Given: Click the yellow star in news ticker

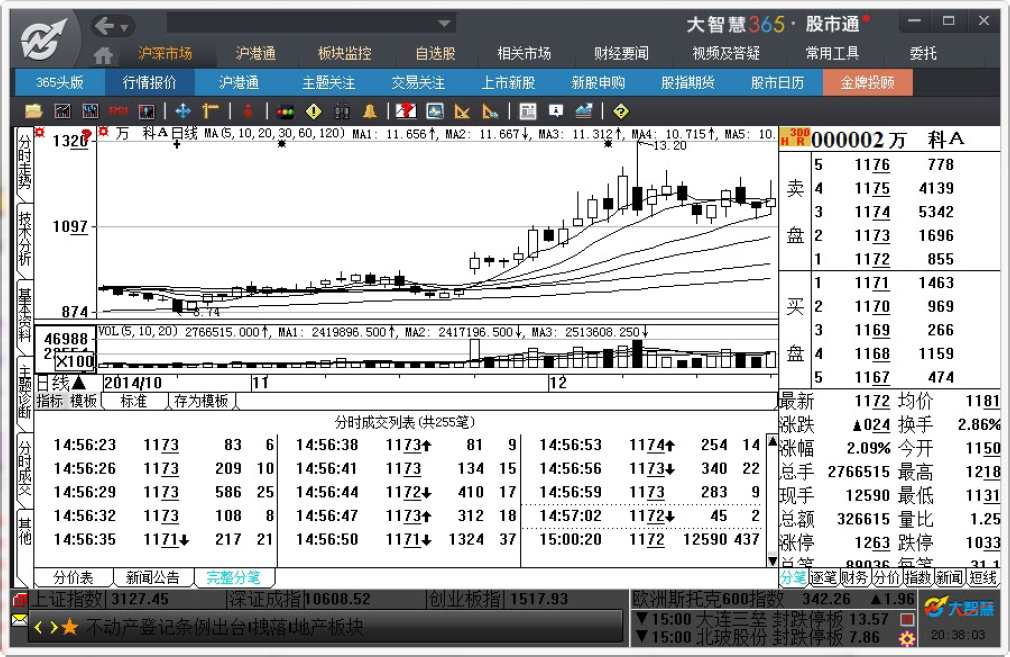Looking at the screenshot, I should tap(70, 626).
